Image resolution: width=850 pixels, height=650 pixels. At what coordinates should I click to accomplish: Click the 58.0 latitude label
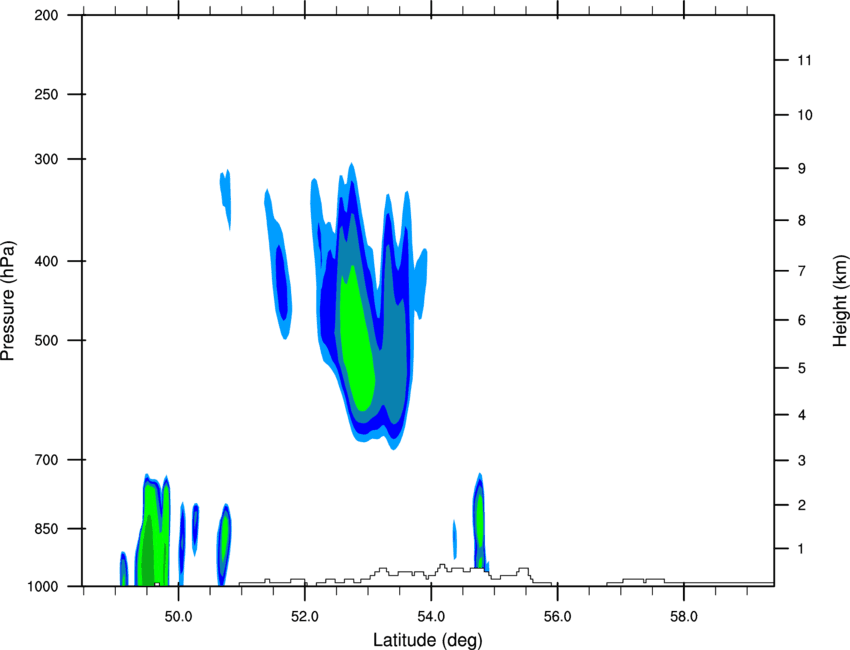(x=684, y=617)
